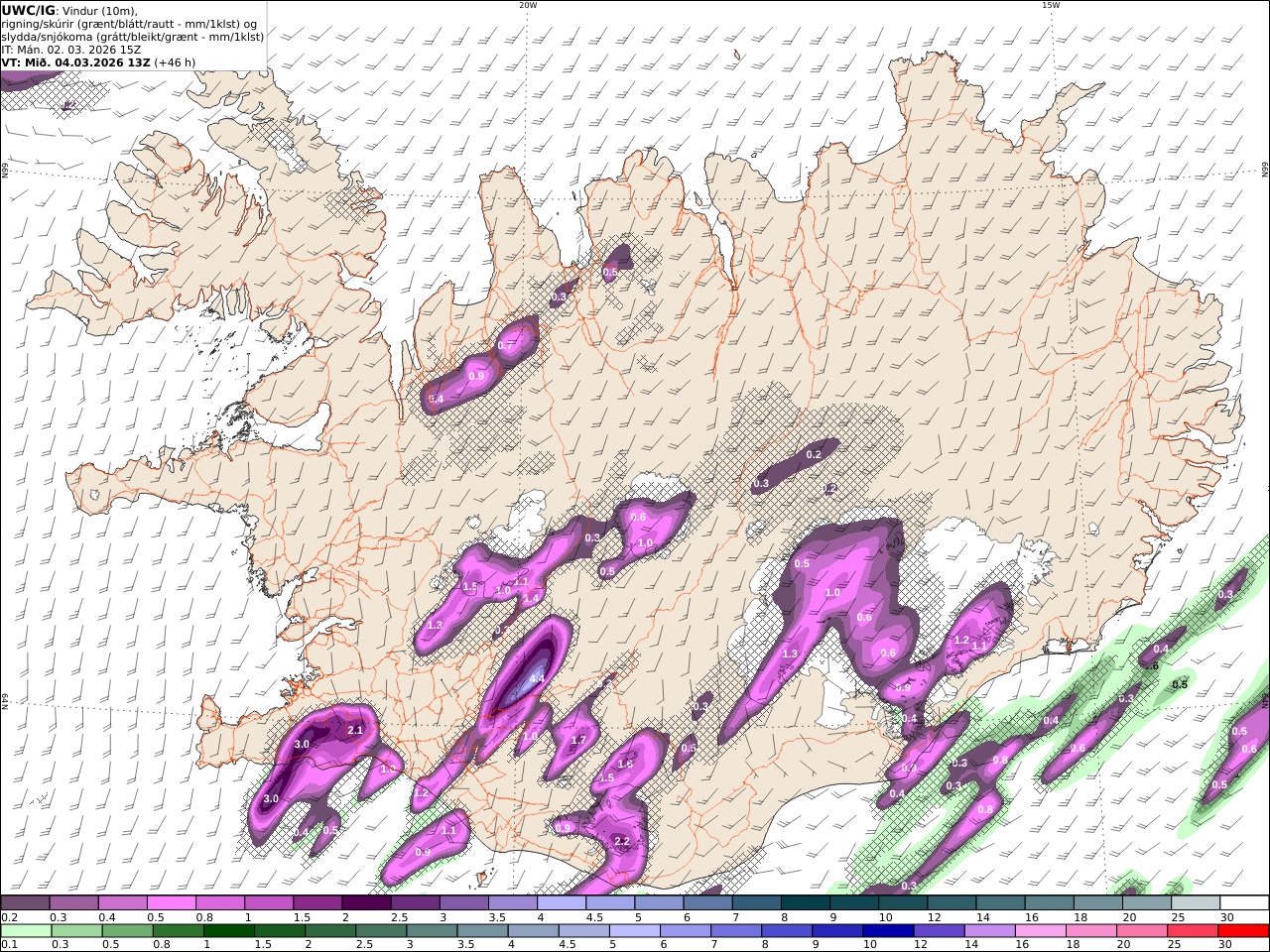
Task: Click the 2.1 precipitation value on the map
Action: (x=356, y=730)
